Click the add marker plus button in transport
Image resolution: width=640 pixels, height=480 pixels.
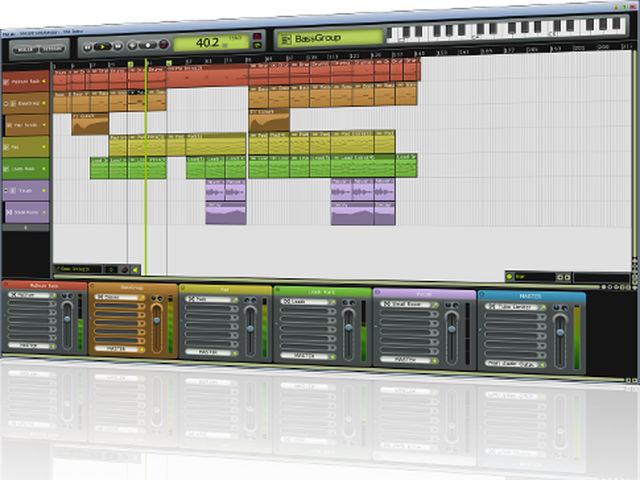(x=132, y=46)
